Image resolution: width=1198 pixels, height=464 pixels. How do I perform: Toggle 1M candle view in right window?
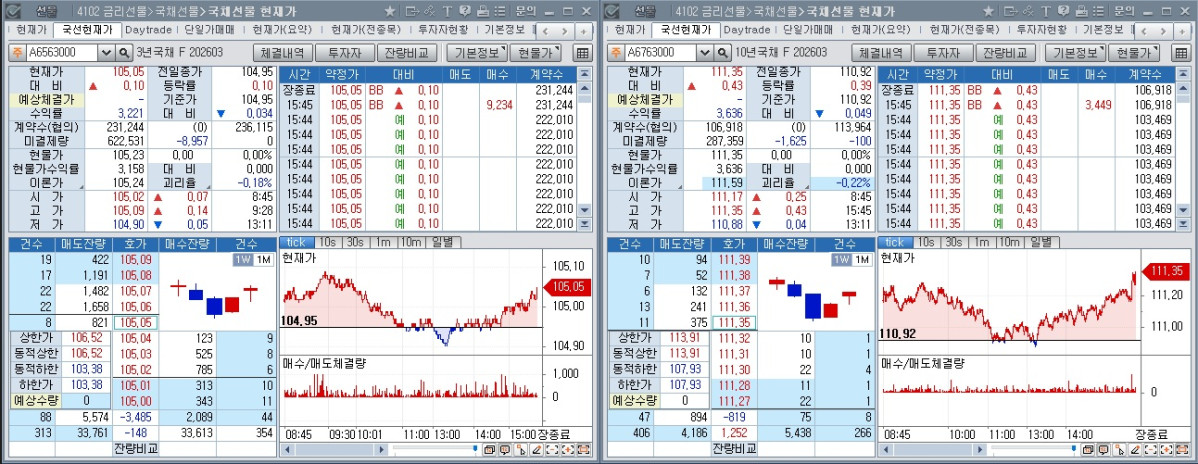point(861,260)
